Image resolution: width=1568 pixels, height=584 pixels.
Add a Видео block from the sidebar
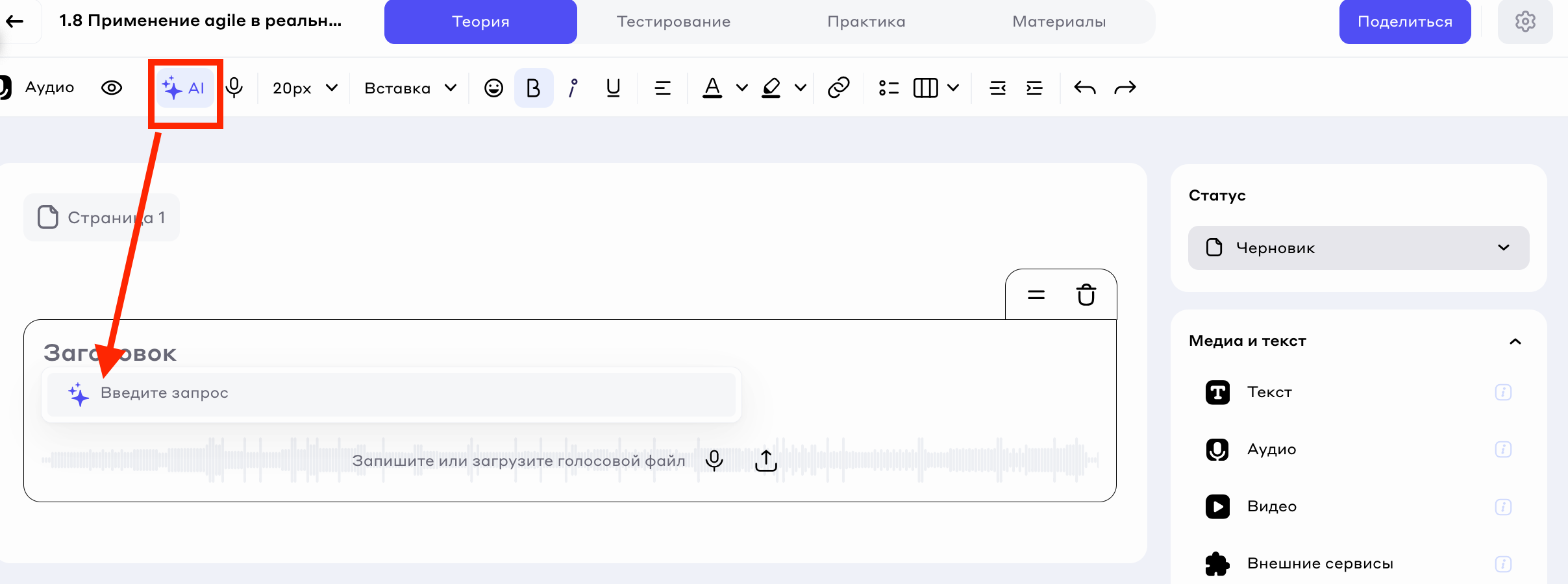pos(1271,506)
